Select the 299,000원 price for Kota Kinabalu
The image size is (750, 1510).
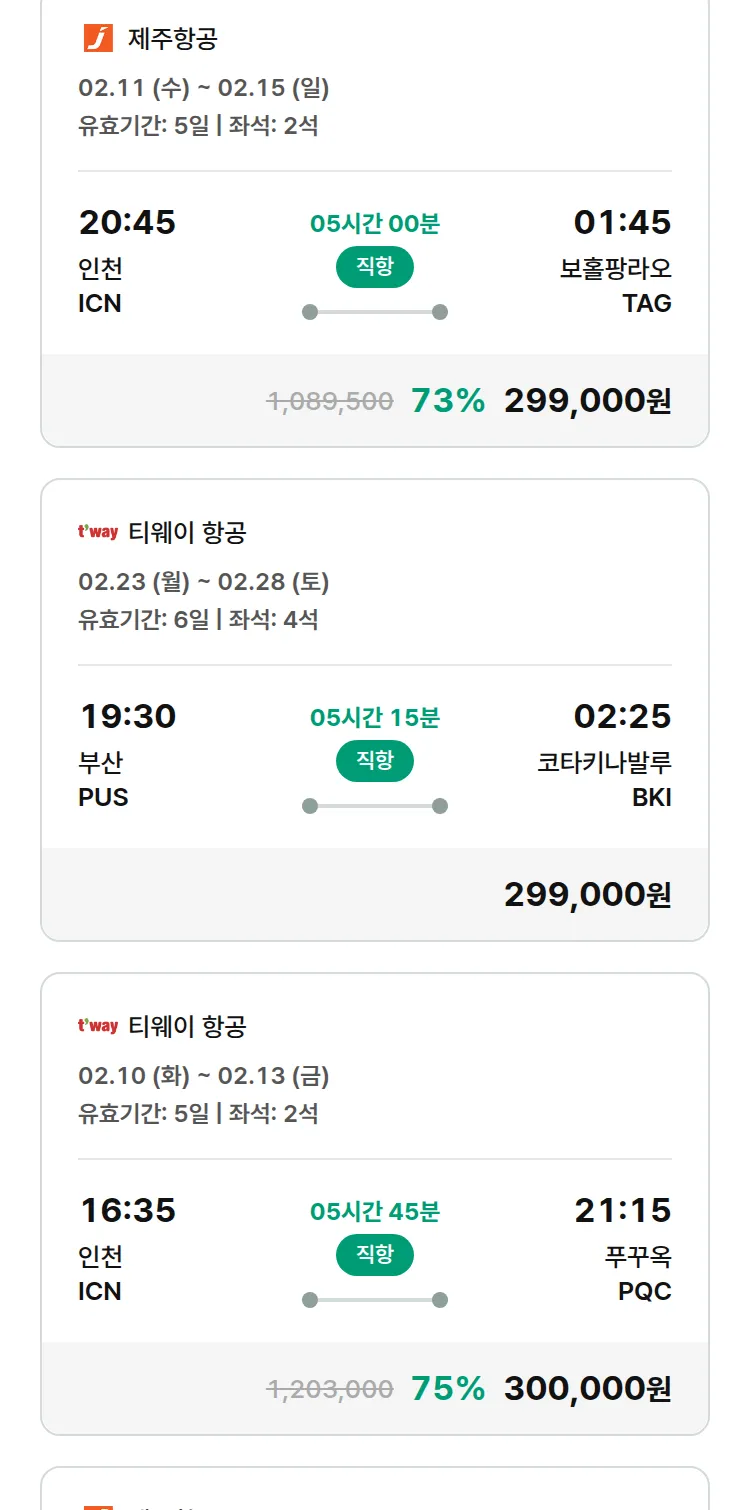click(587, 895)
